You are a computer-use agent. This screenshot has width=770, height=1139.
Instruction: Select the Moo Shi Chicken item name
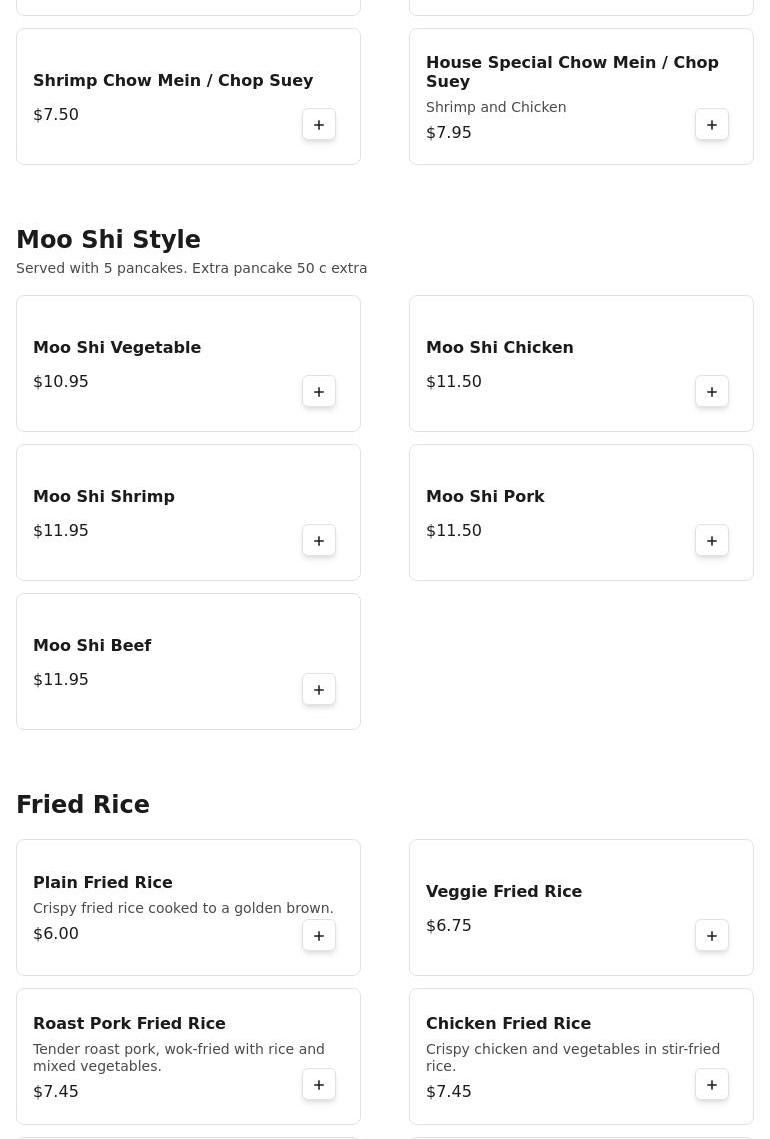pos(499,348)
